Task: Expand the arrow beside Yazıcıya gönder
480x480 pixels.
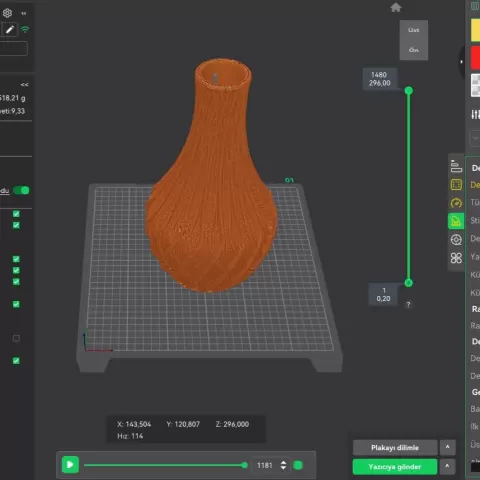Action: (x=448, y=466)
